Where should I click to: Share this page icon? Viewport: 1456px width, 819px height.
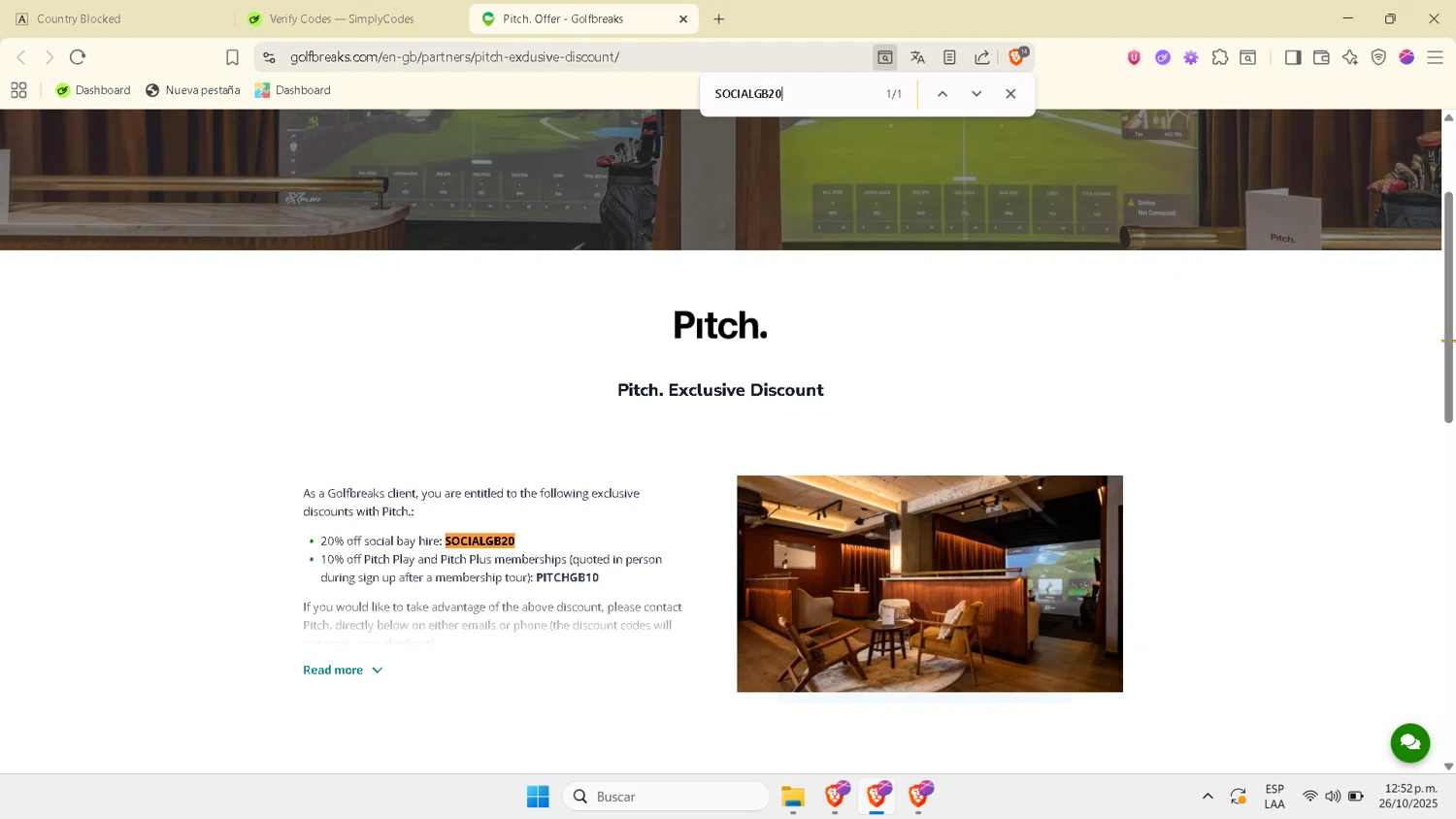pos(982,57)
